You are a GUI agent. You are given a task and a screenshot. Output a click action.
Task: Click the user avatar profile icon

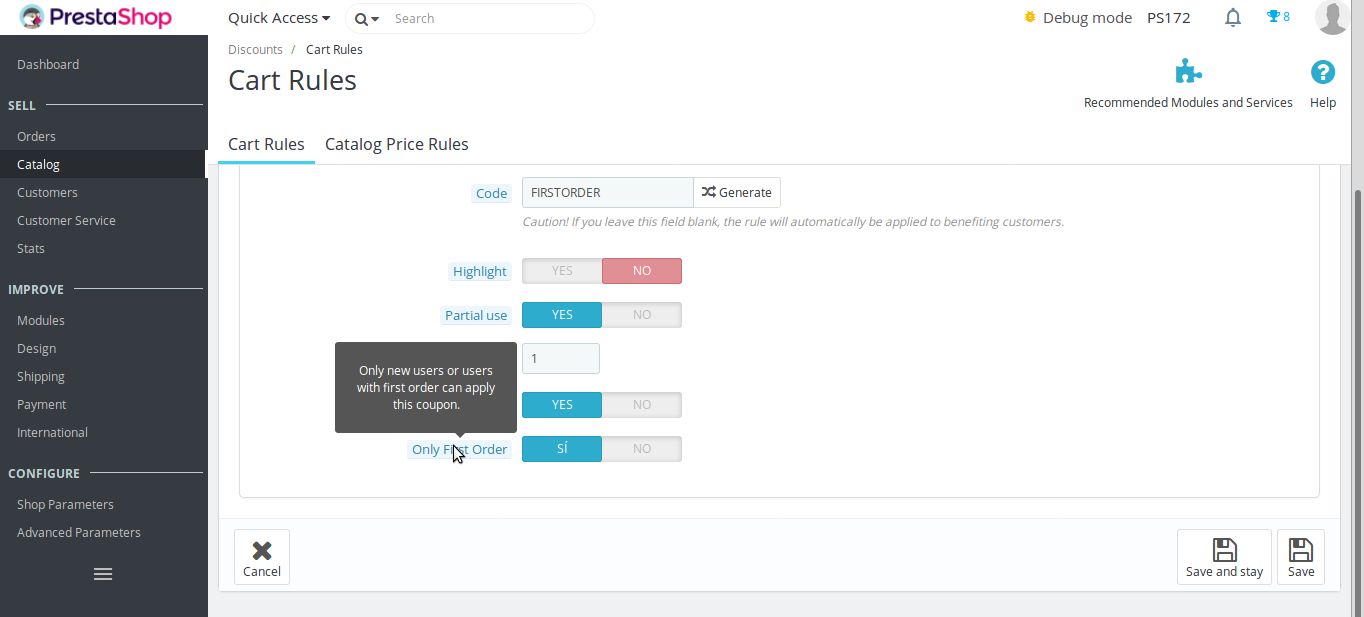click(1333, 17)
